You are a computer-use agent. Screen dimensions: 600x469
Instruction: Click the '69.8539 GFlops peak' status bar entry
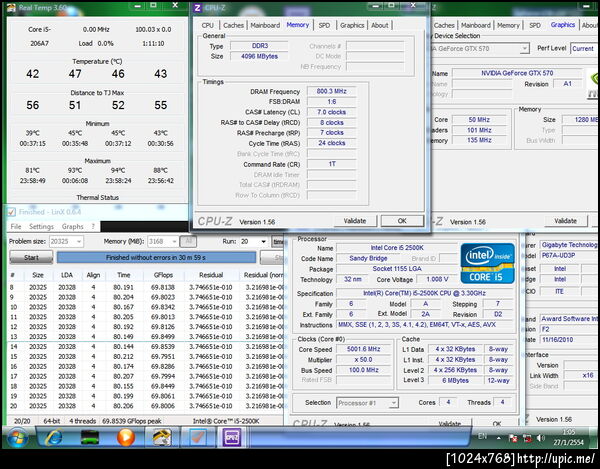[x=132, y=421]
